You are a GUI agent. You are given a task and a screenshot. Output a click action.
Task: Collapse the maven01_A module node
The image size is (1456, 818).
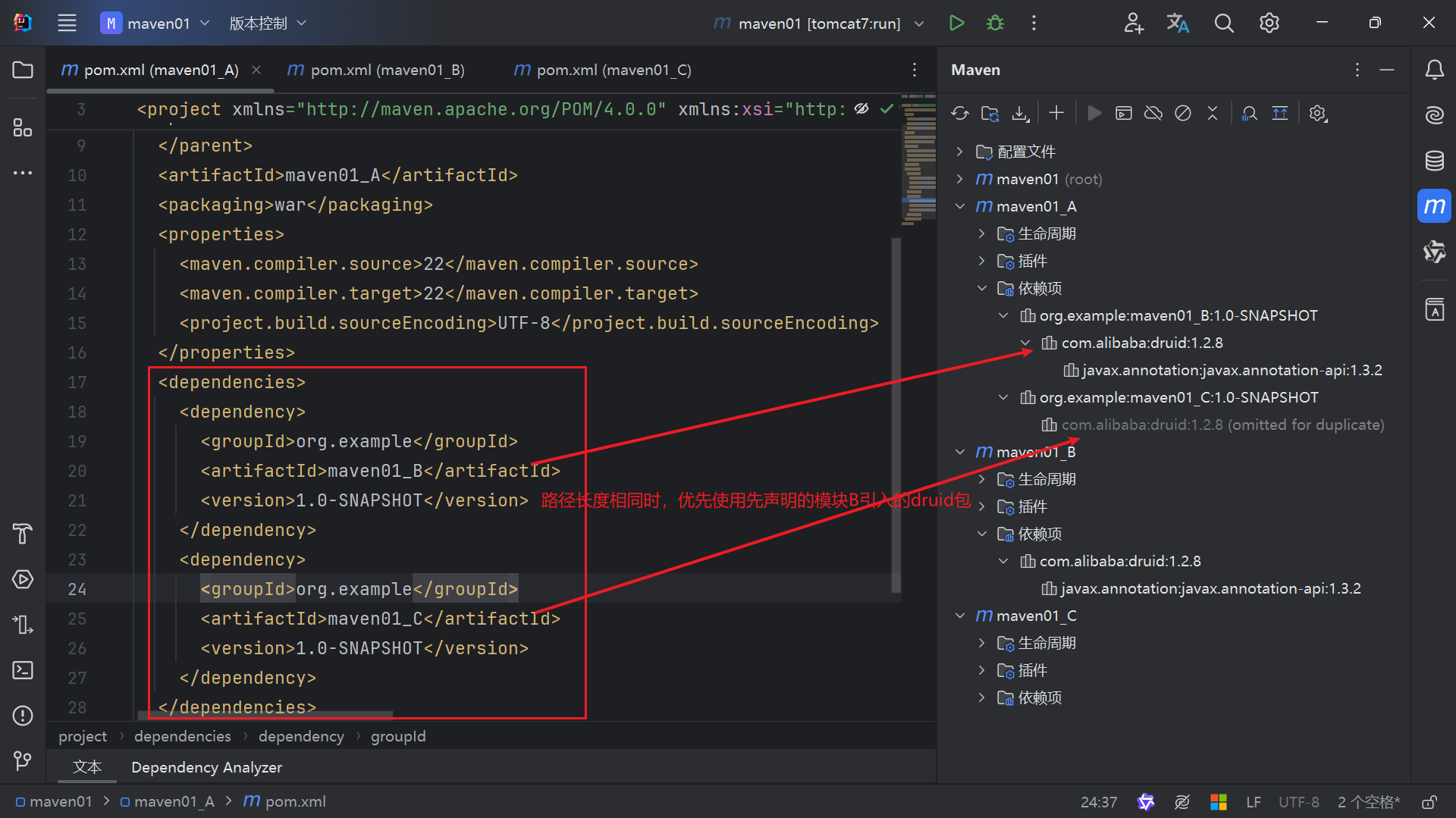tap(960, 206)
